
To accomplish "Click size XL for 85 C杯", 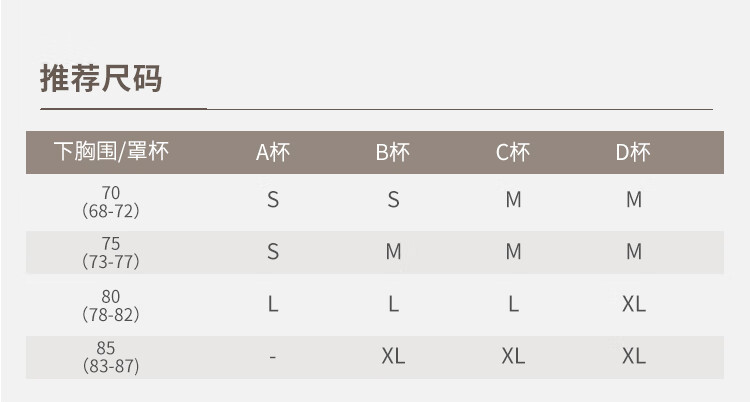I will tap(513, 356).
